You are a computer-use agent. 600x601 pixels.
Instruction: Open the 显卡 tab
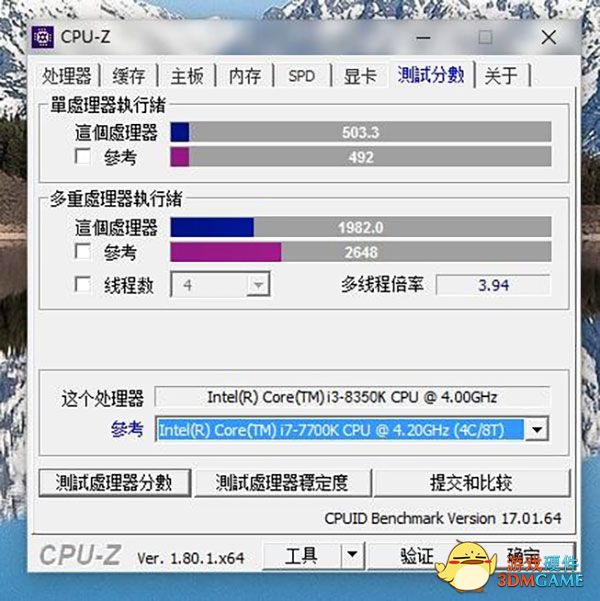[x=360, y=76]
